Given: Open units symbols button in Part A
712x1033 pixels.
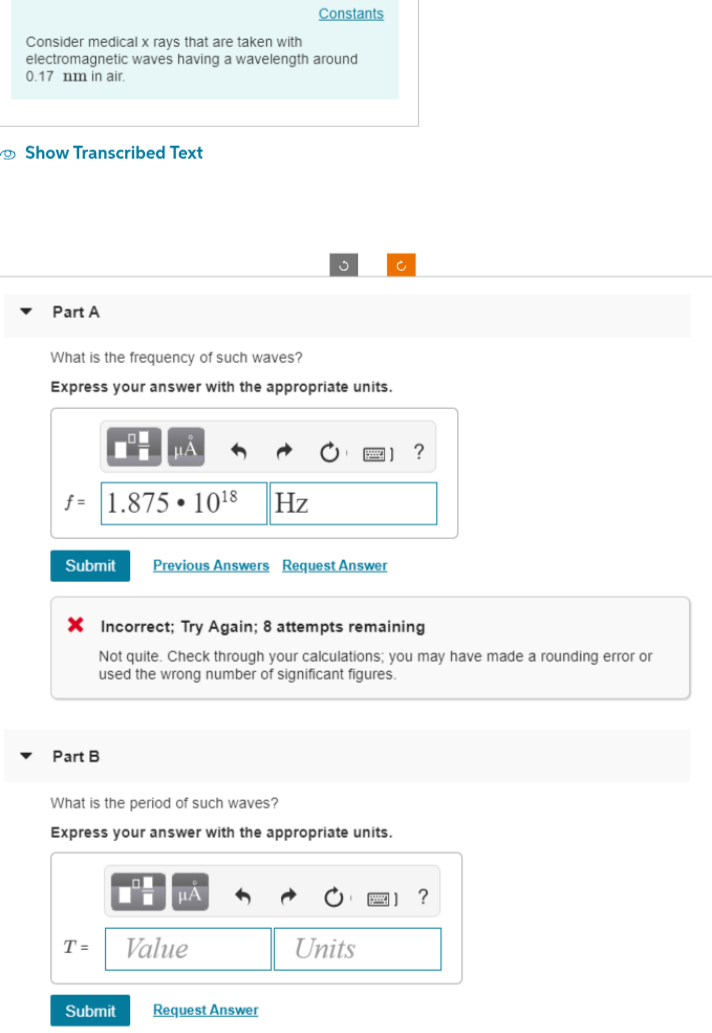Looking at the screenshot, I should click(x=187, y=448).
